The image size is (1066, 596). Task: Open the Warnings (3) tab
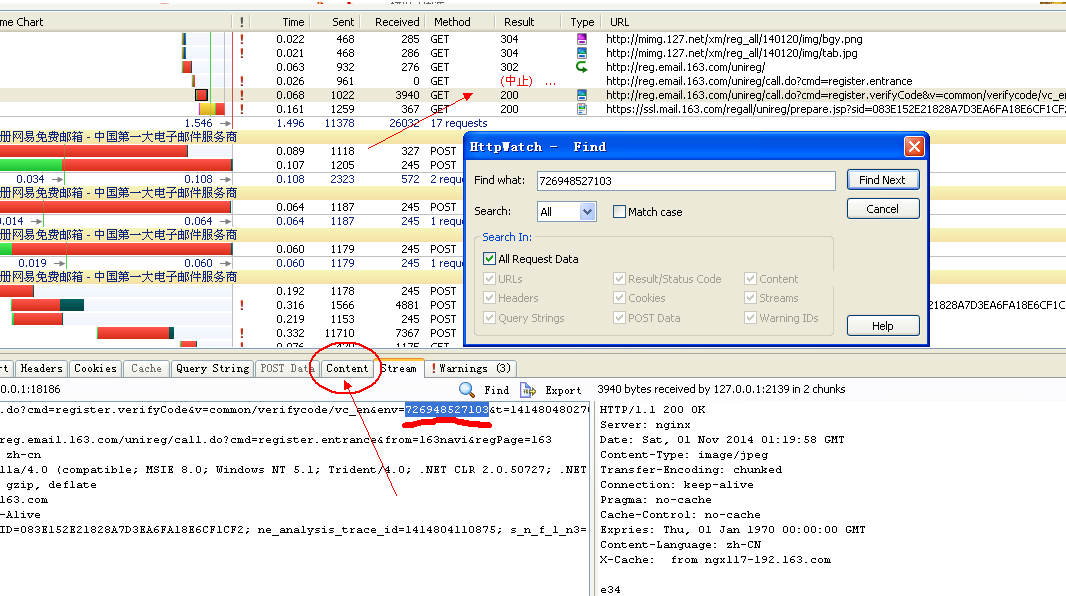471,368
